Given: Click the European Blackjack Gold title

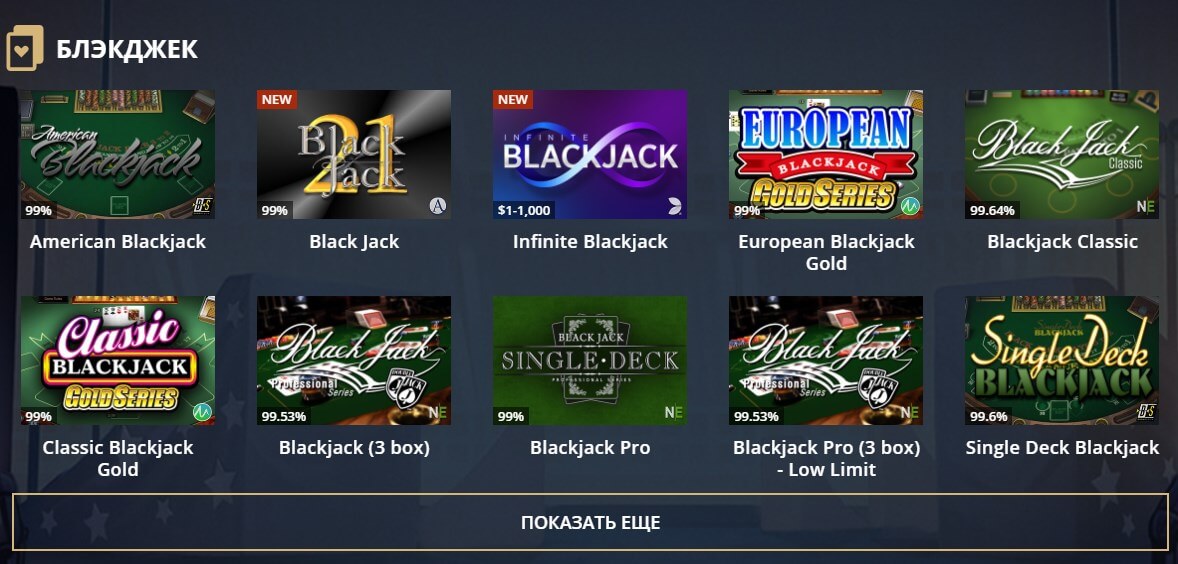Looking at the screenshot, I should click(826, 252).
